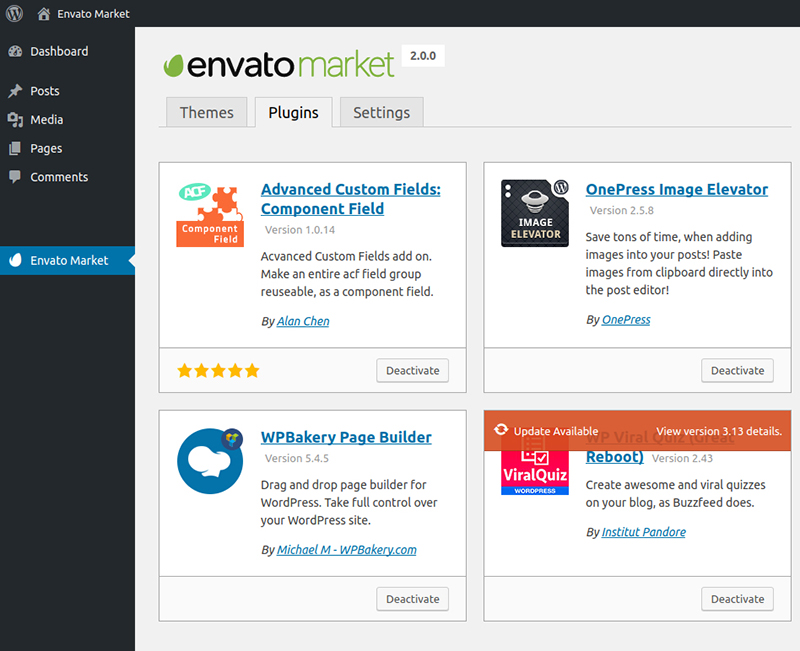Click the Envato Market leaf sidebar icon

[x=16, y=260]
